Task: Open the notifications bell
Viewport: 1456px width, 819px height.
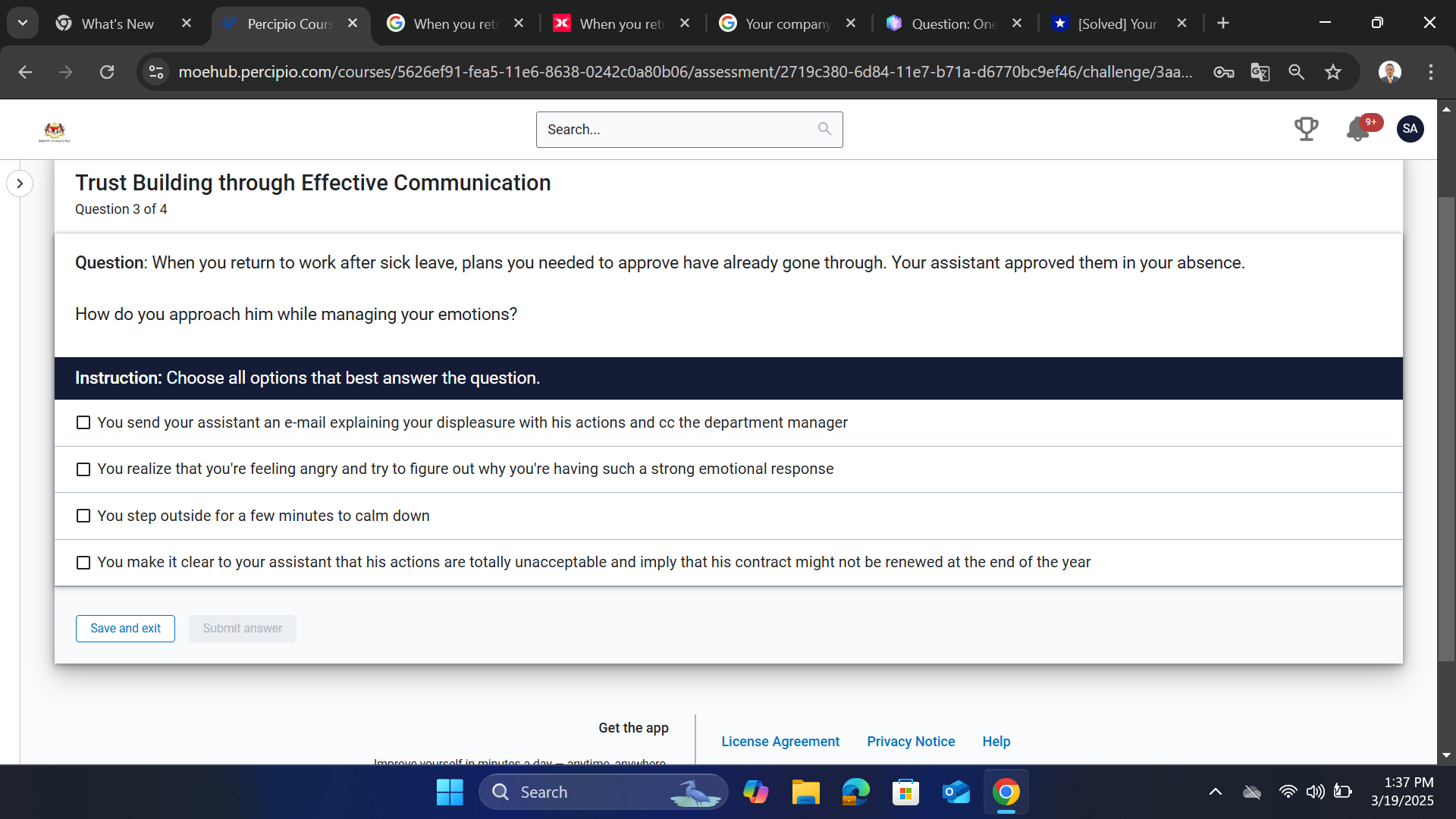Action: tap(1357, 130)
